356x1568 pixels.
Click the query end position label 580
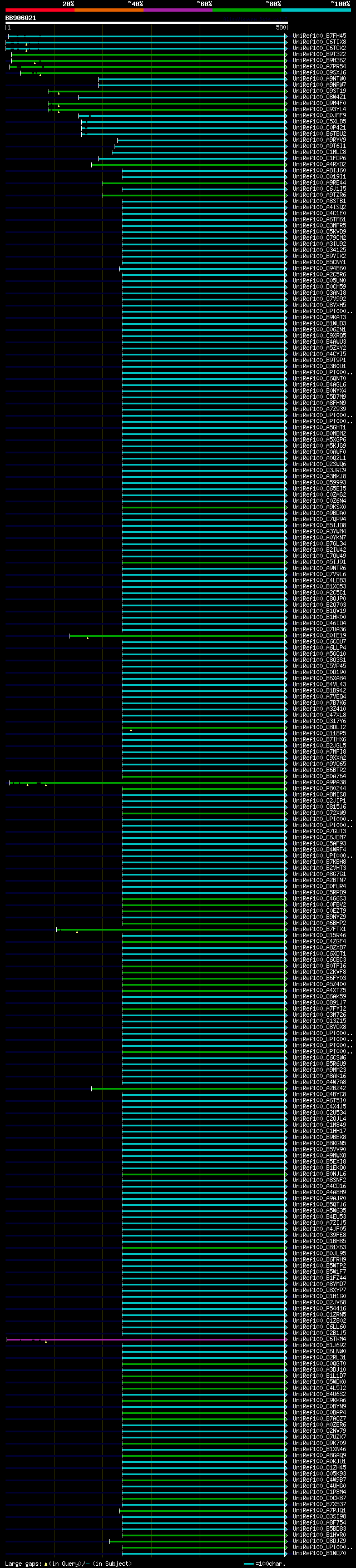(x=280, y=27)
